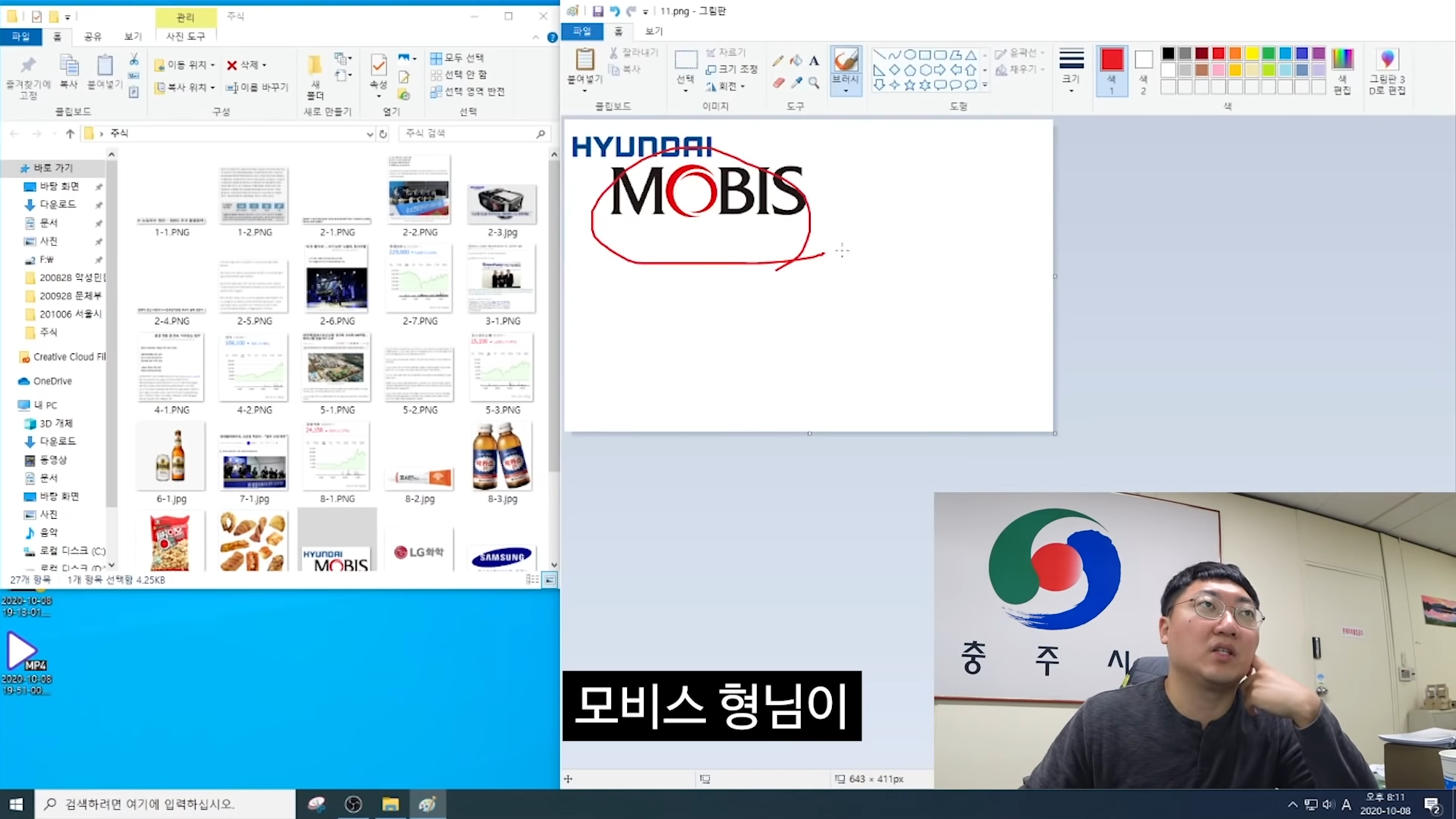This screenshot has width=1456, height=819.
Task: Click Rename in Explorer ribbon
Action: (x=258, y=87)
